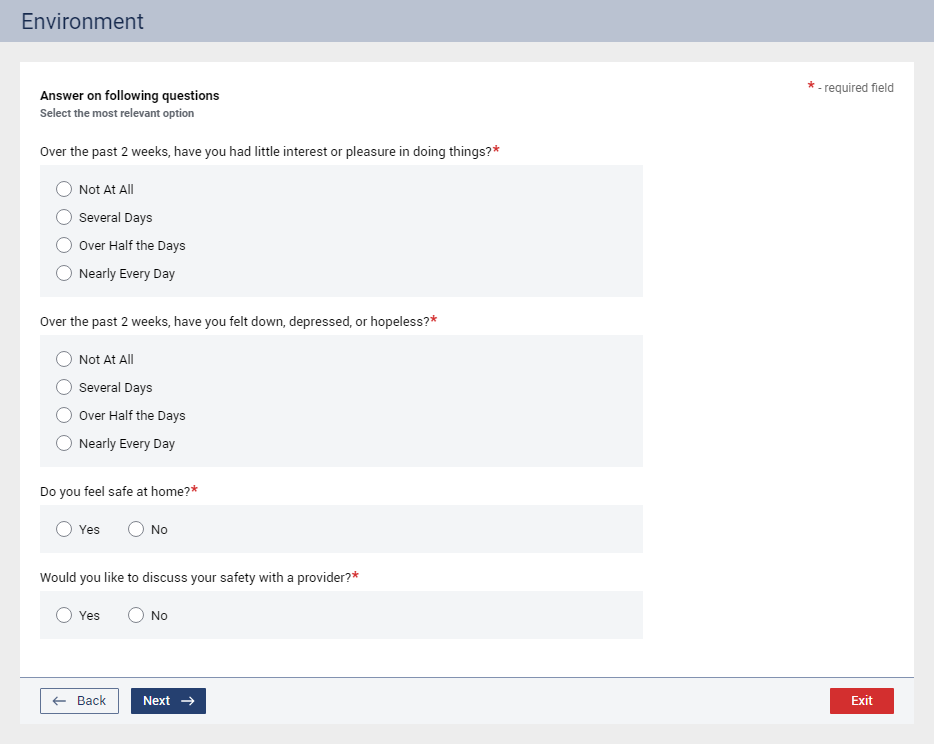This screenshot has width=934, height=744.
Task: Select 'Not At All' for little interest question
Action: pos(64,189)
